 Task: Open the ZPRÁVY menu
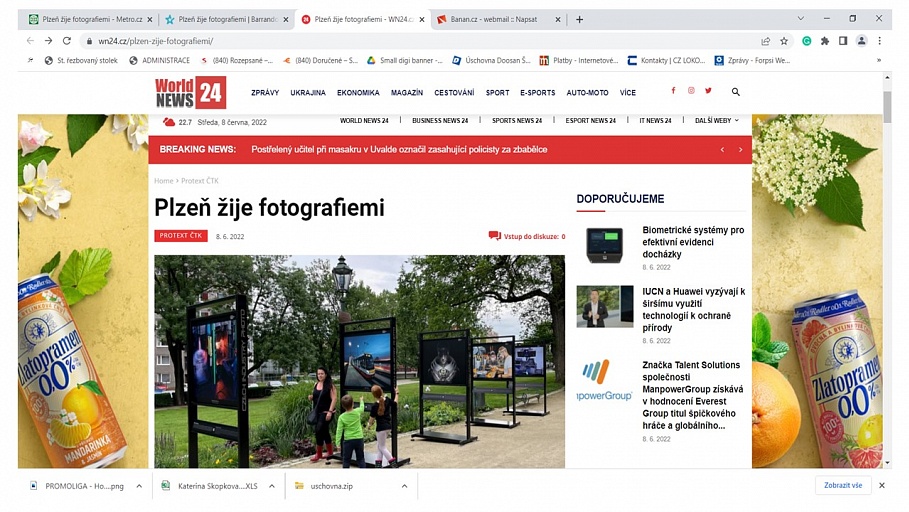(x=265, y=93)
